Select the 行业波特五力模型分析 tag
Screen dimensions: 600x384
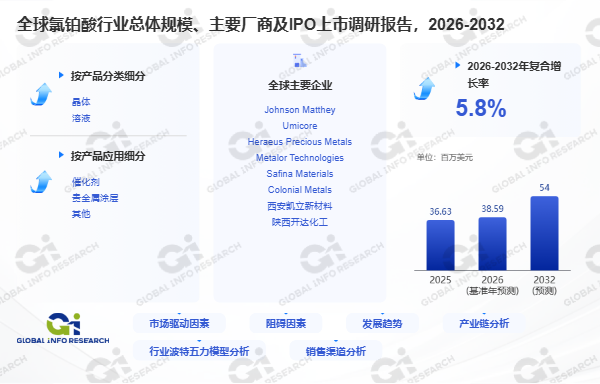[199, 351]
